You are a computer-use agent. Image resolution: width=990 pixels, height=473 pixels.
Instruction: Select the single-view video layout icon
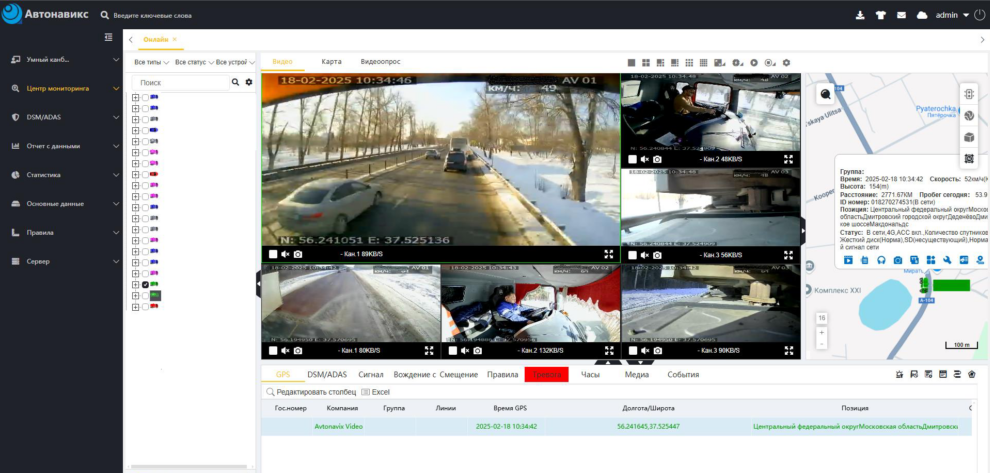(x=631, y=62)
